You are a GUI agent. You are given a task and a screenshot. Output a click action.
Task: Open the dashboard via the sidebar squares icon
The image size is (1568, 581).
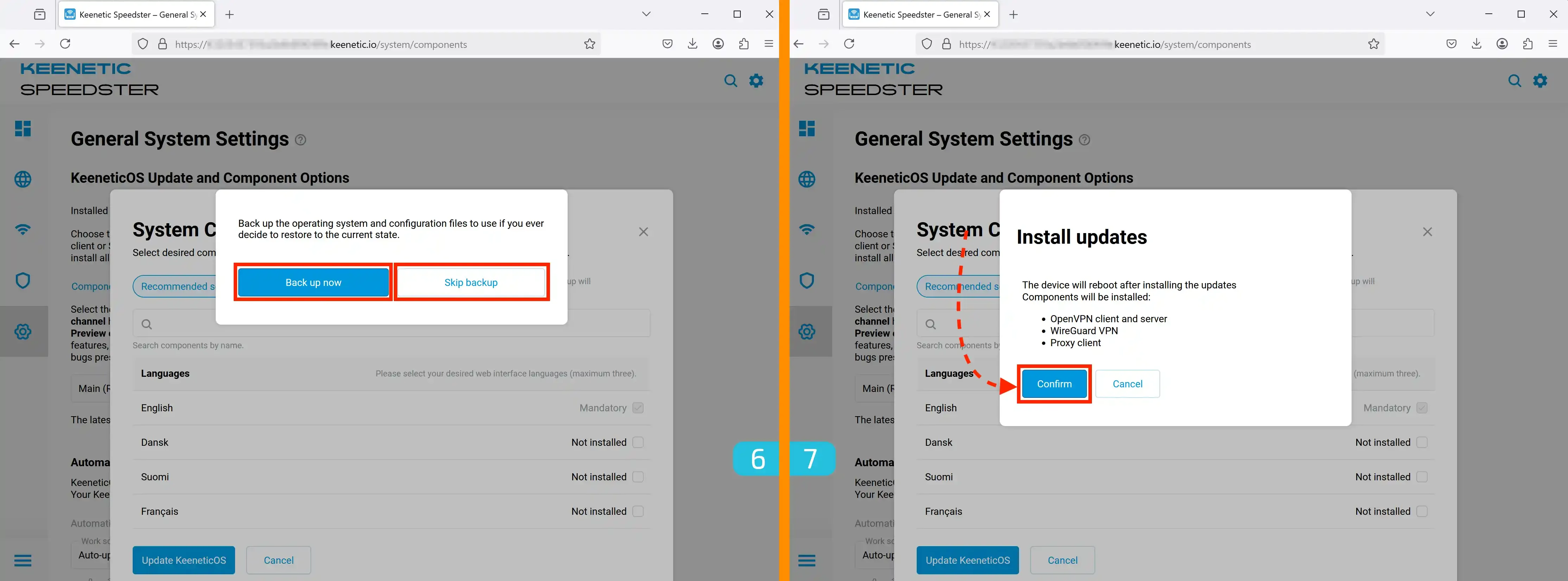coord(23,129)
